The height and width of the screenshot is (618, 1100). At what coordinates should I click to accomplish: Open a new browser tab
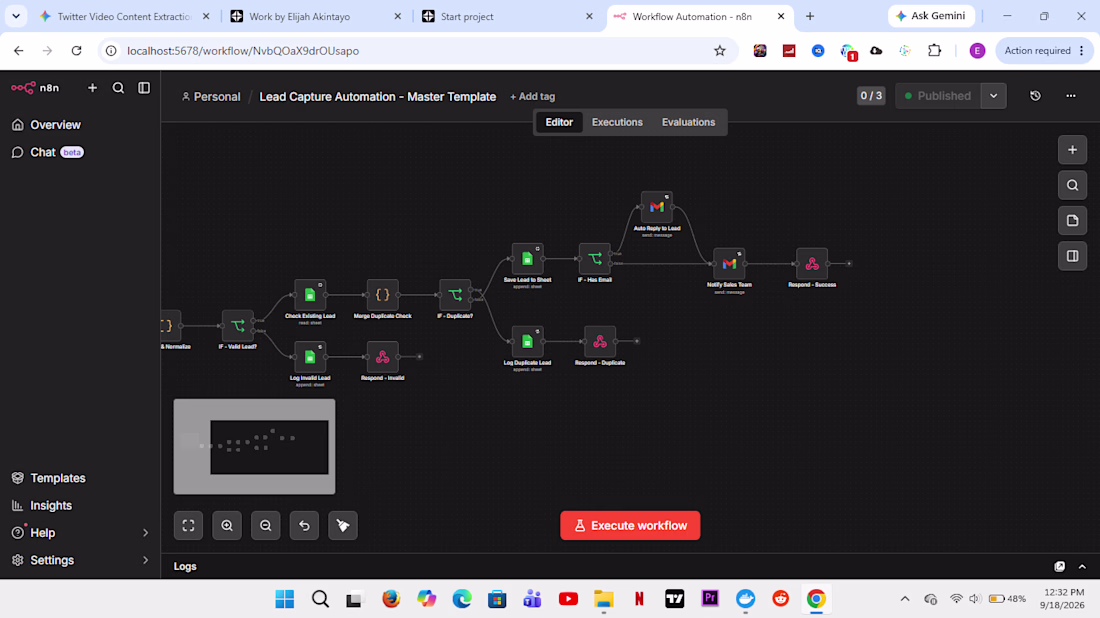pos(810,16)
